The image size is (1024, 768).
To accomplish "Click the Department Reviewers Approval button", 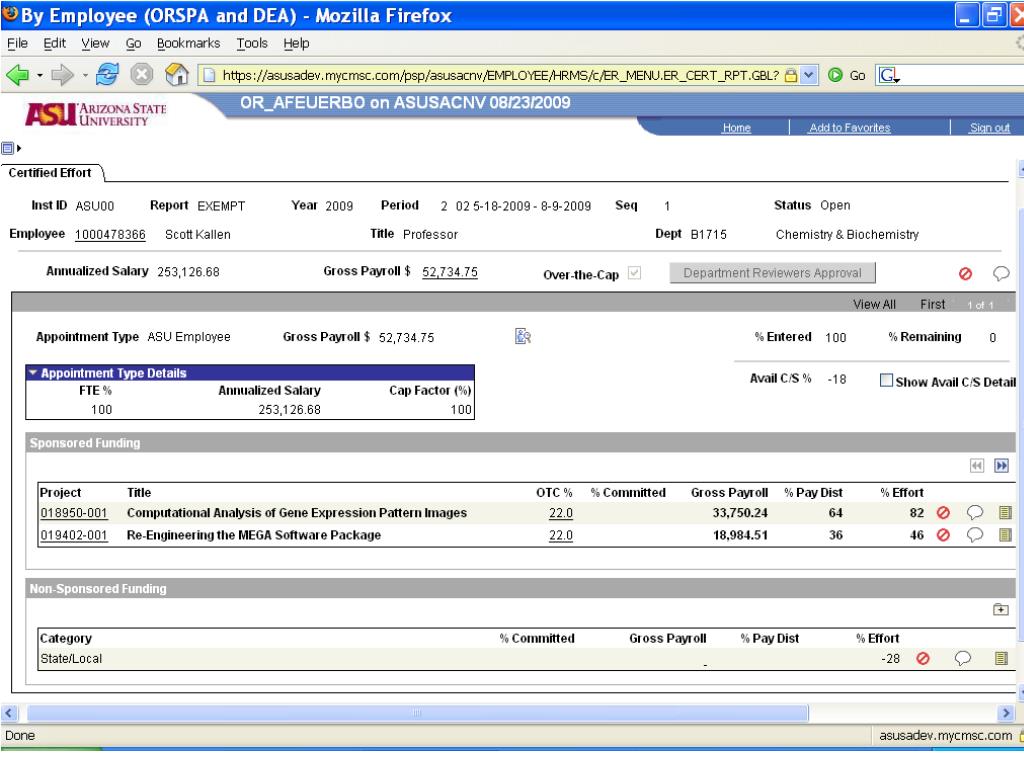I will 772,273.
